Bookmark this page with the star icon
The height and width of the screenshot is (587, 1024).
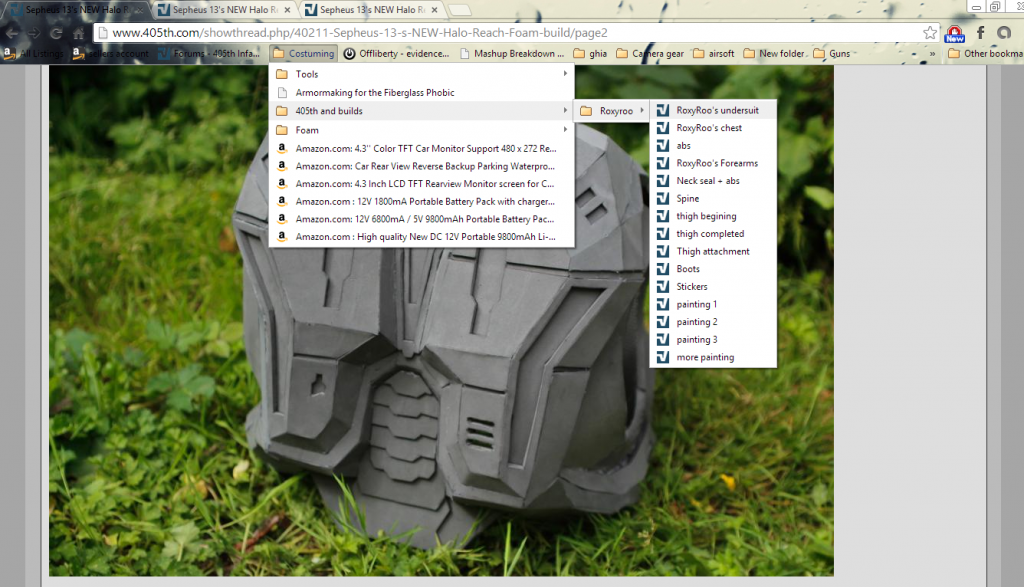[x=930, y=33]
